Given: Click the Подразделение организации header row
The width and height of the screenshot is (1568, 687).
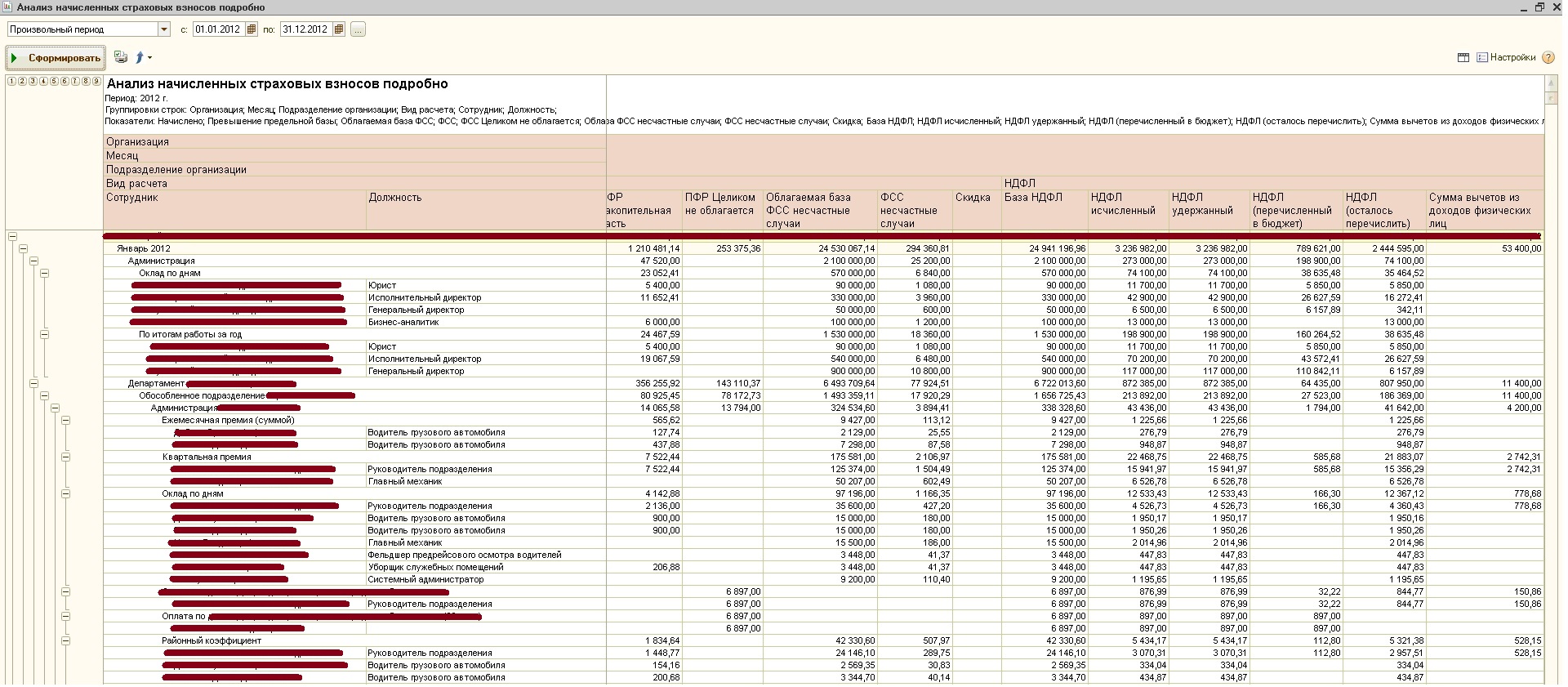Looking at the screenshot, I should coord(354,169).
